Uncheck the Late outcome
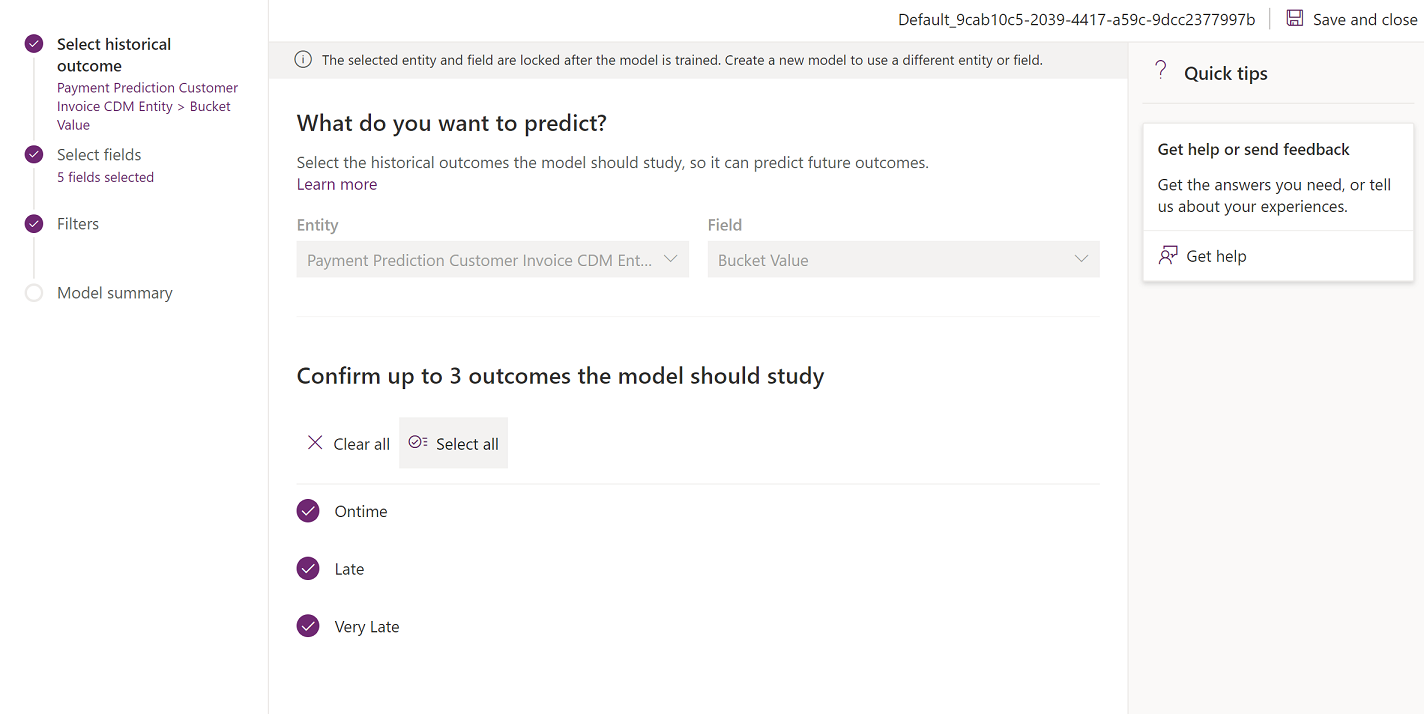The width and height of the screenshot is (1424, 714). tap(308, 569)
